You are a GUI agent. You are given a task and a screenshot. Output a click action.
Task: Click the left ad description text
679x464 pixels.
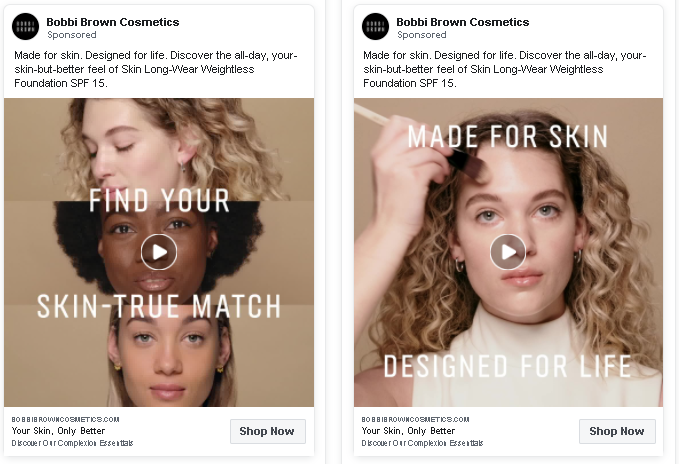tap(155, 69)
